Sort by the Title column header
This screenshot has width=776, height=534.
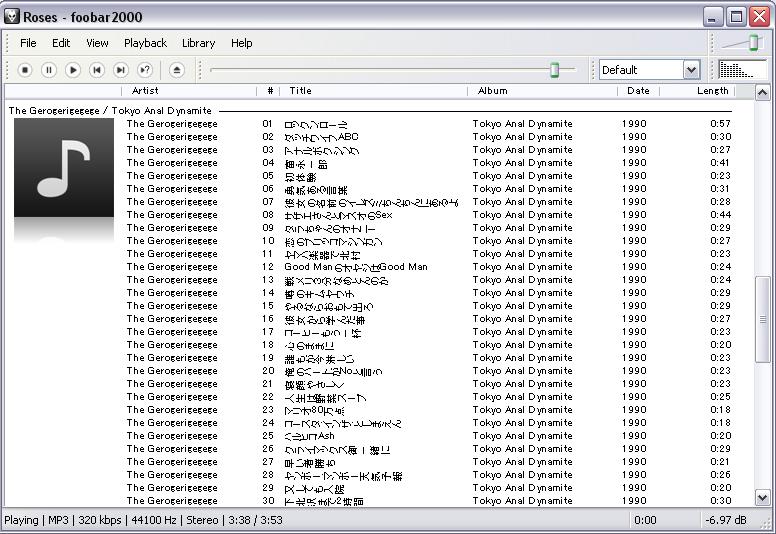300,91
